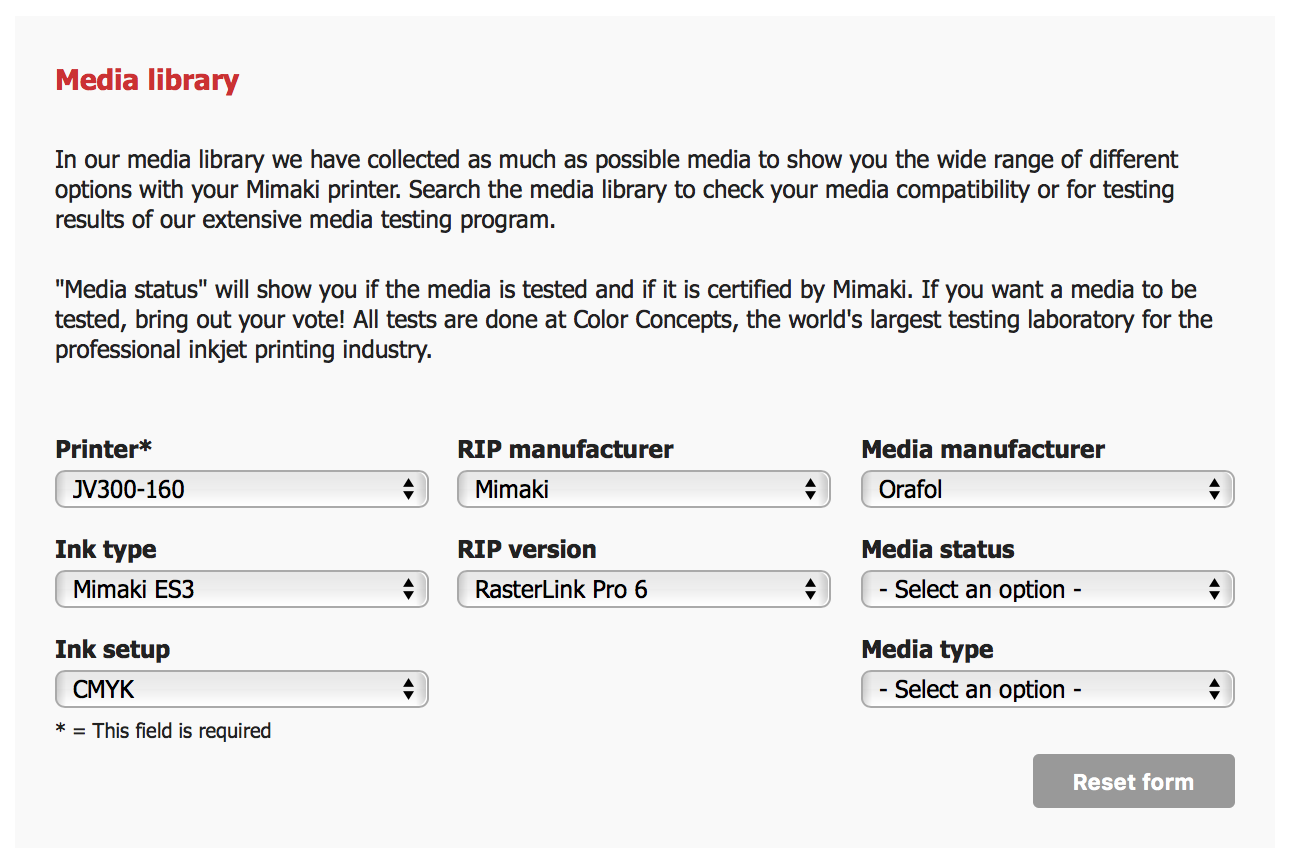Click the paragraph starting '"Media status" will show you'
Screen dimensions: 1290x866
pos(634,321)
